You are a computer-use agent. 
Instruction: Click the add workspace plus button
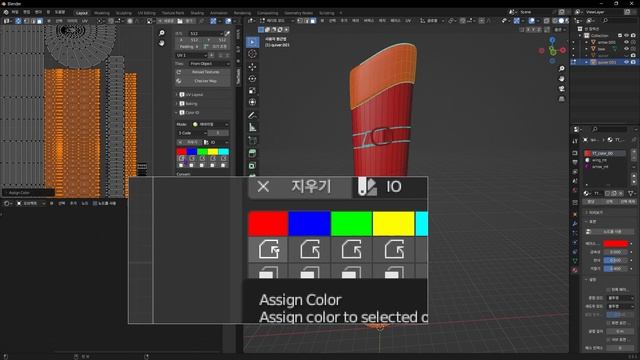pyautogui.click(x=341, y=13)
